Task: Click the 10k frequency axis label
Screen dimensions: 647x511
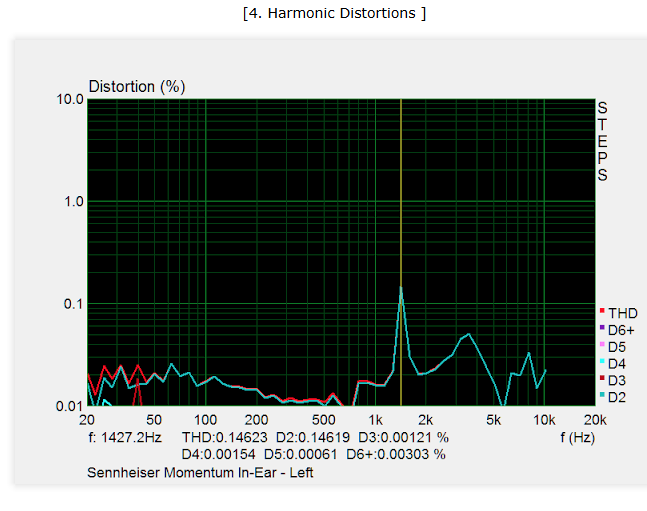Action: 544,420
